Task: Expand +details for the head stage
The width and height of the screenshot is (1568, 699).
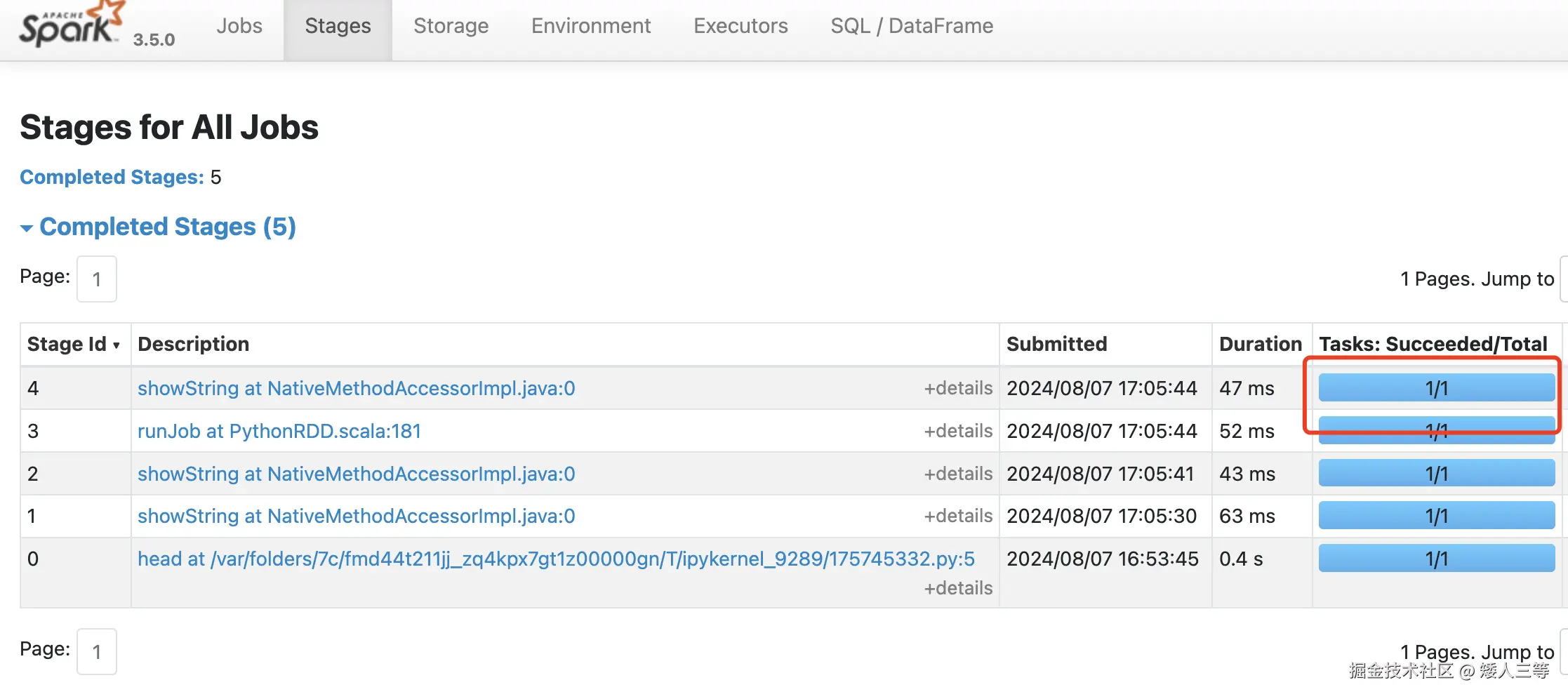Action: point(957,588)
